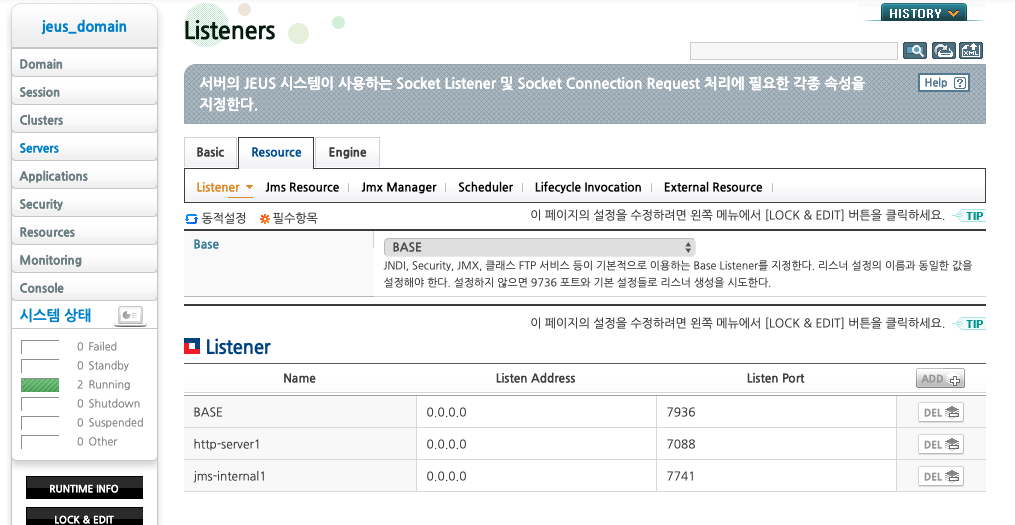Screen dimensions: 1015x525
Task: Open Security in the sidebar
Action: pyautogui.click(x=84, y=204)
